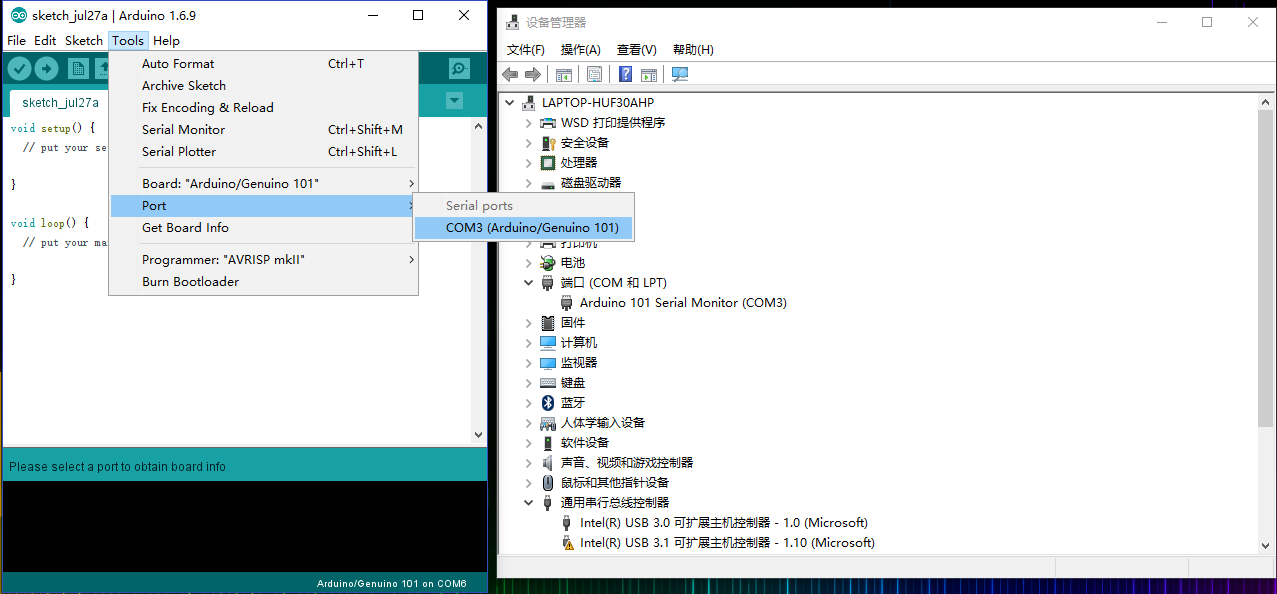
Task: Click the 处理器 chip icon
Action: point(548,162)
